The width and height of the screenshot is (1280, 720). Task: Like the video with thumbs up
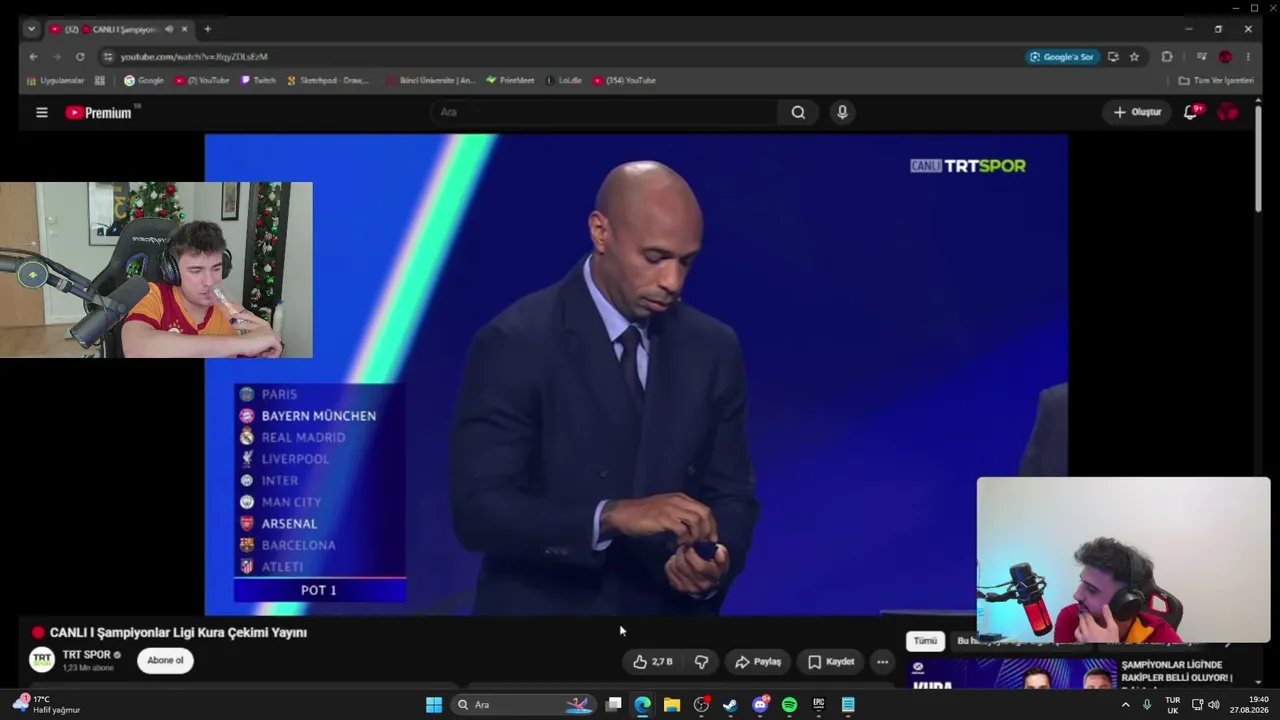click(652, 661)
